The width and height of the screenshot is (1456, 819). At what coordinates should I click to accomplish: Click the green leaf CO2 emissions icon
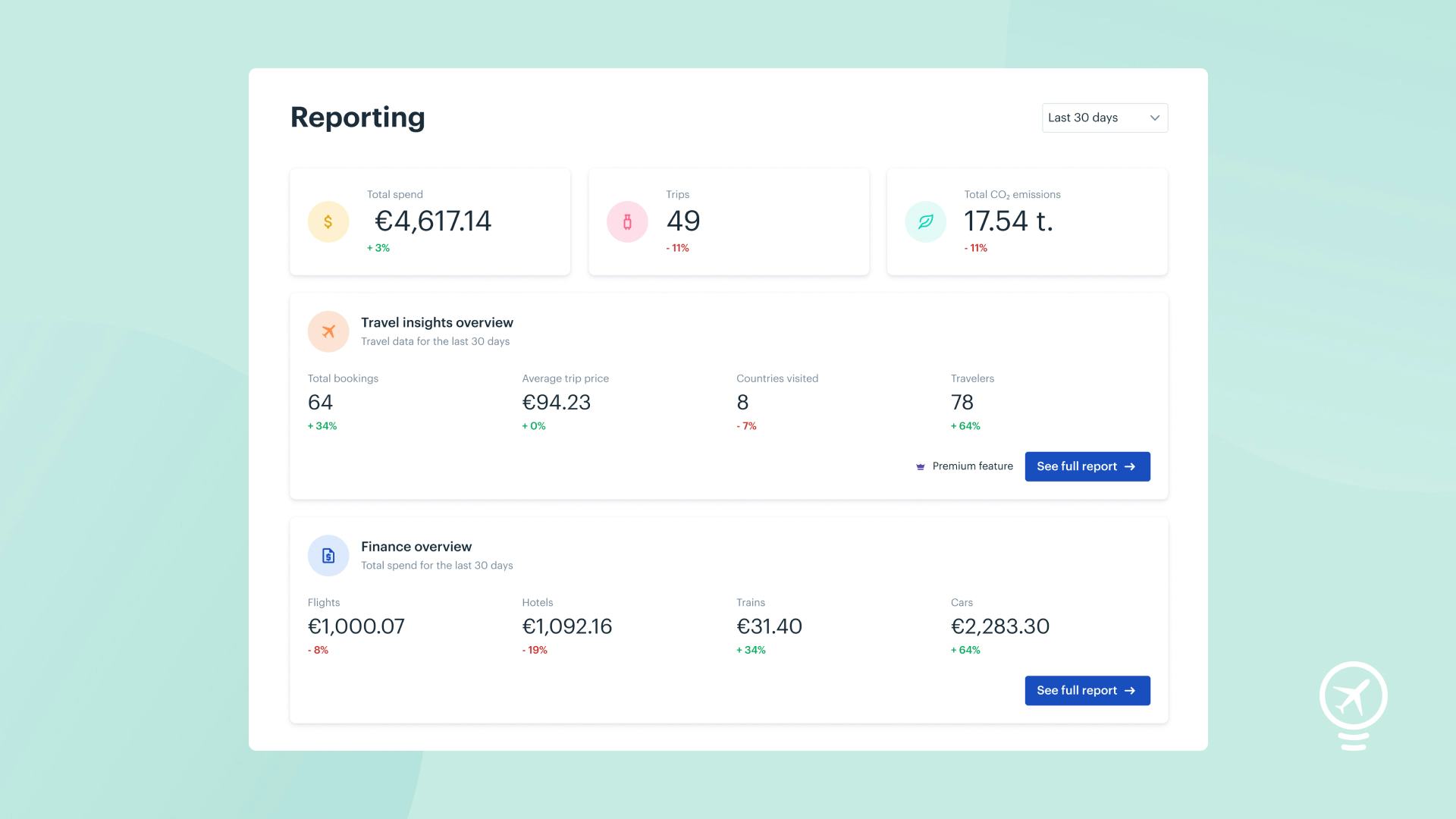point(925,221)
